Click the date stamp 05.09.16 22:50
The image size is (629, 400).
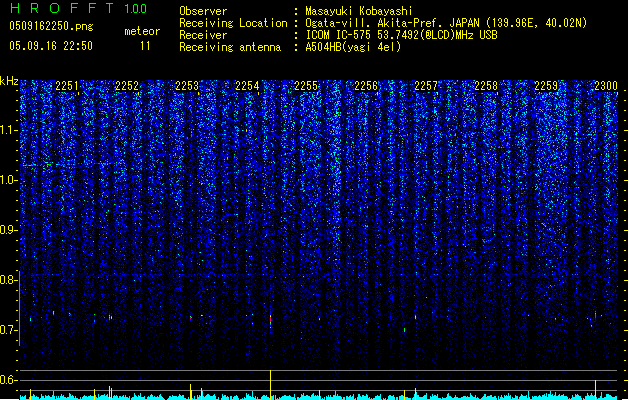point(51,46)
